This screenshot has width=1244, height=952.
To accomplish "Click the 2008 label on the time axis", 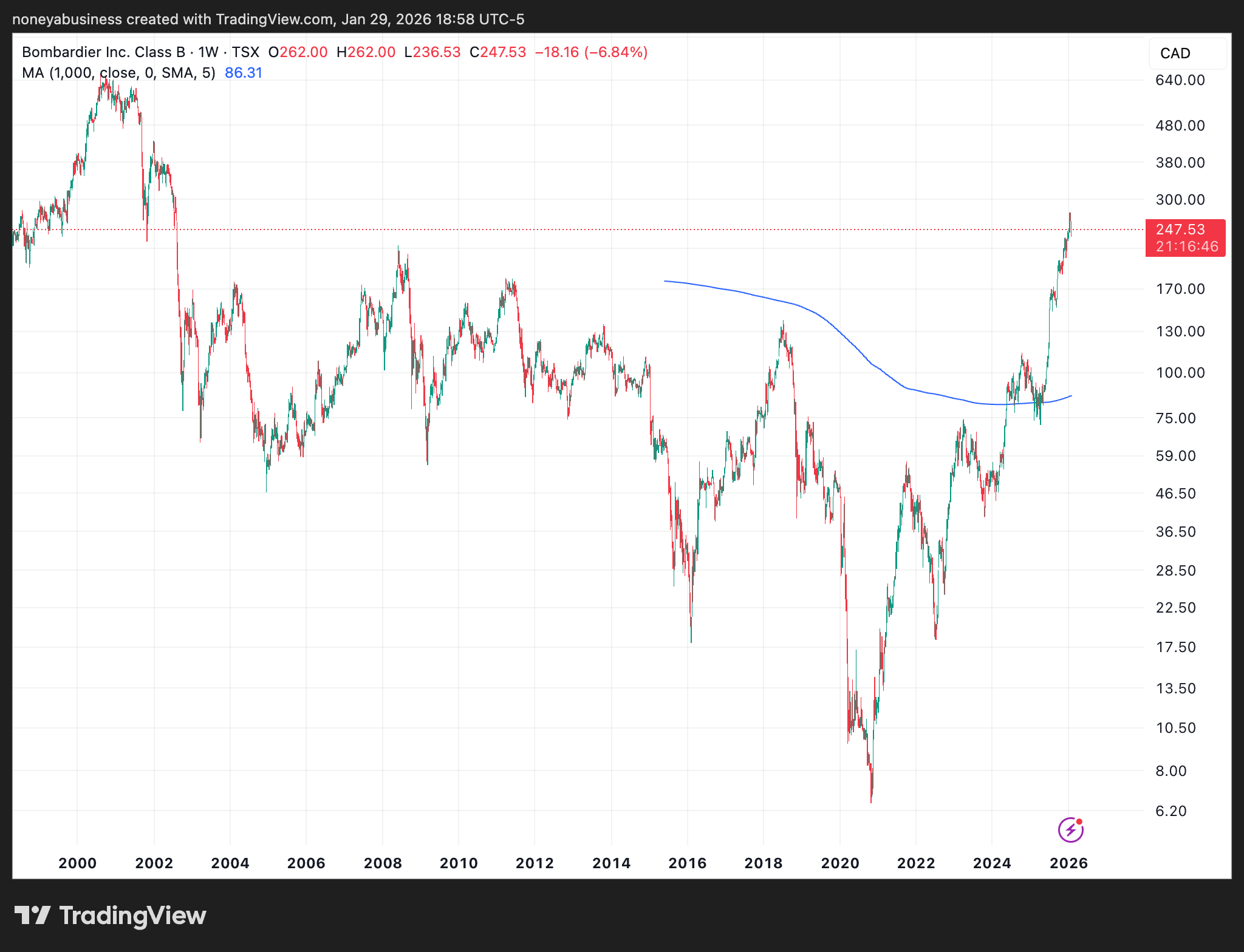I will point(383,863).
